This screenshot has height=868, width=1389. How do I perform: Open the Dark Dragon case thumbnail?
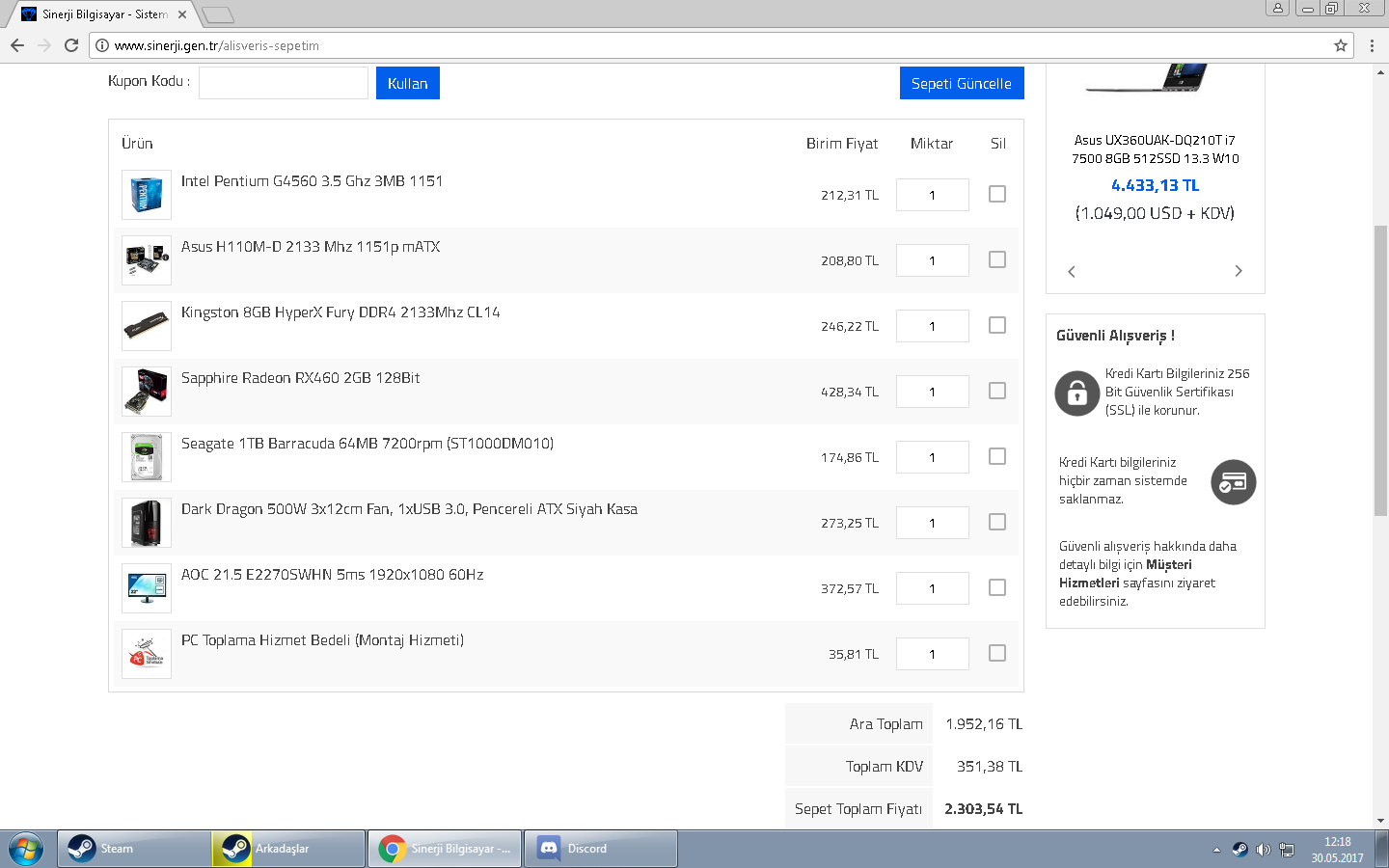147,523
